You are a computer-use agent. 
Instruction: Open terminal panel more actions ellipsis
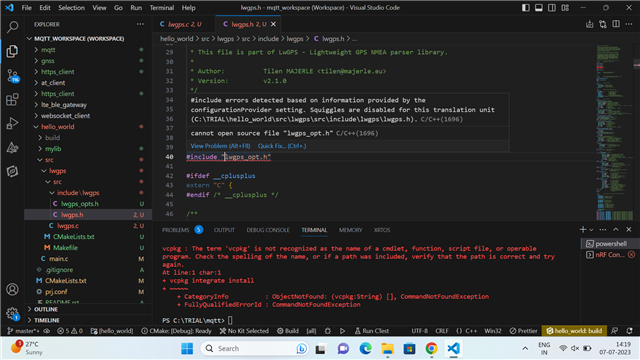603,230
